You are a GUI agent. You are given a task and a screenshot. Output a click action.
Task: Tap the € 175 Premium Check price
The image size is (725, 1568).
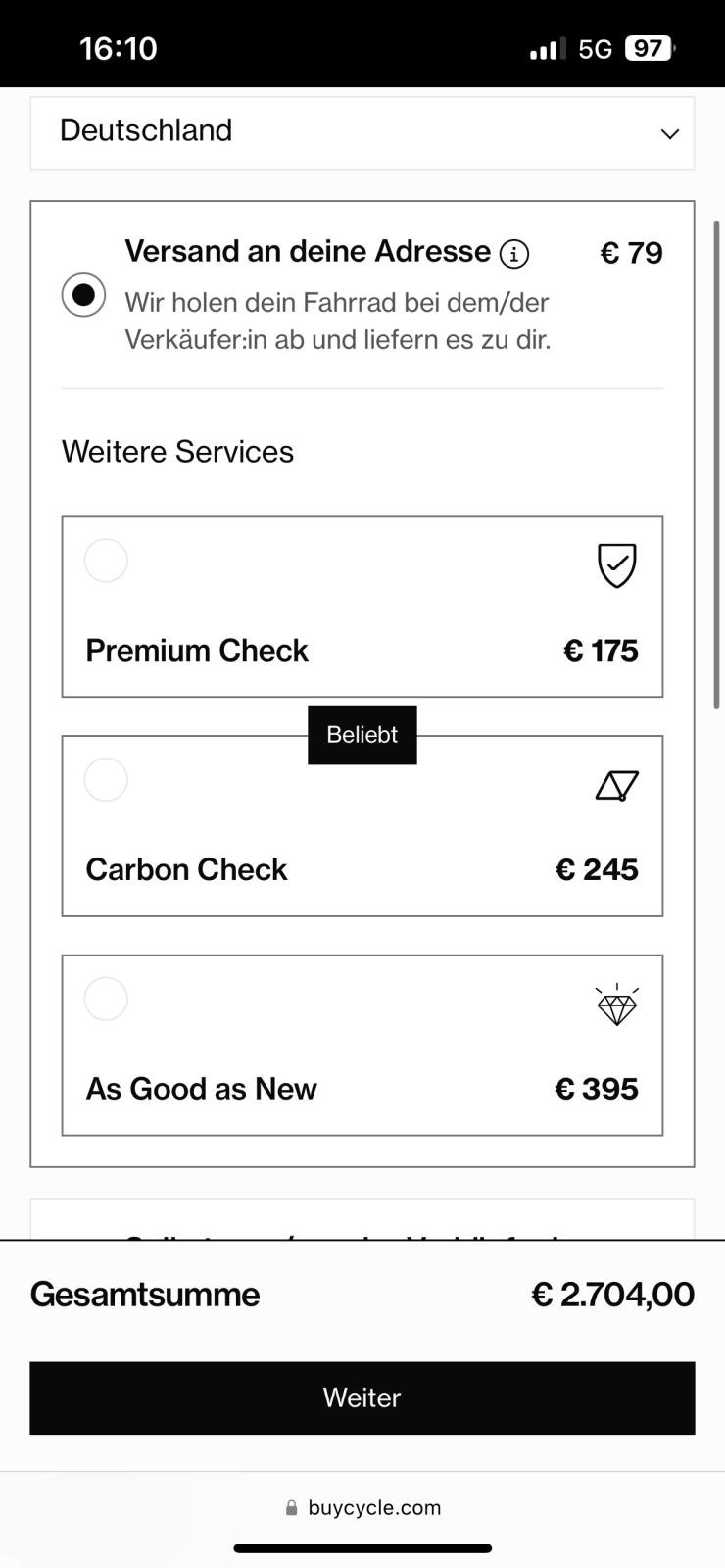(601, 651)
